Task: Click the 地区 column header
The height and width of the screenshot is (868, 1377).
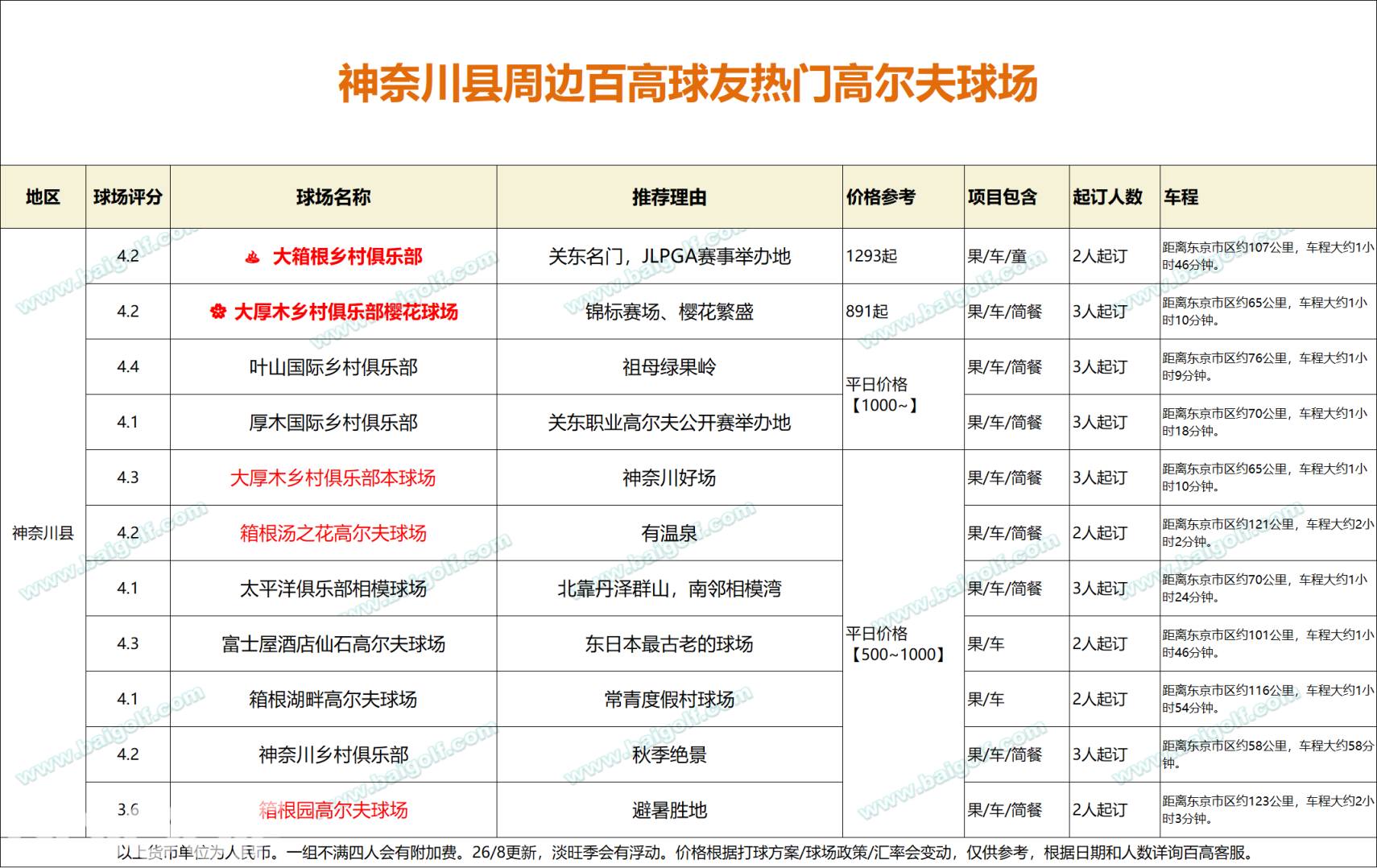Action: [x=43, y=197]
